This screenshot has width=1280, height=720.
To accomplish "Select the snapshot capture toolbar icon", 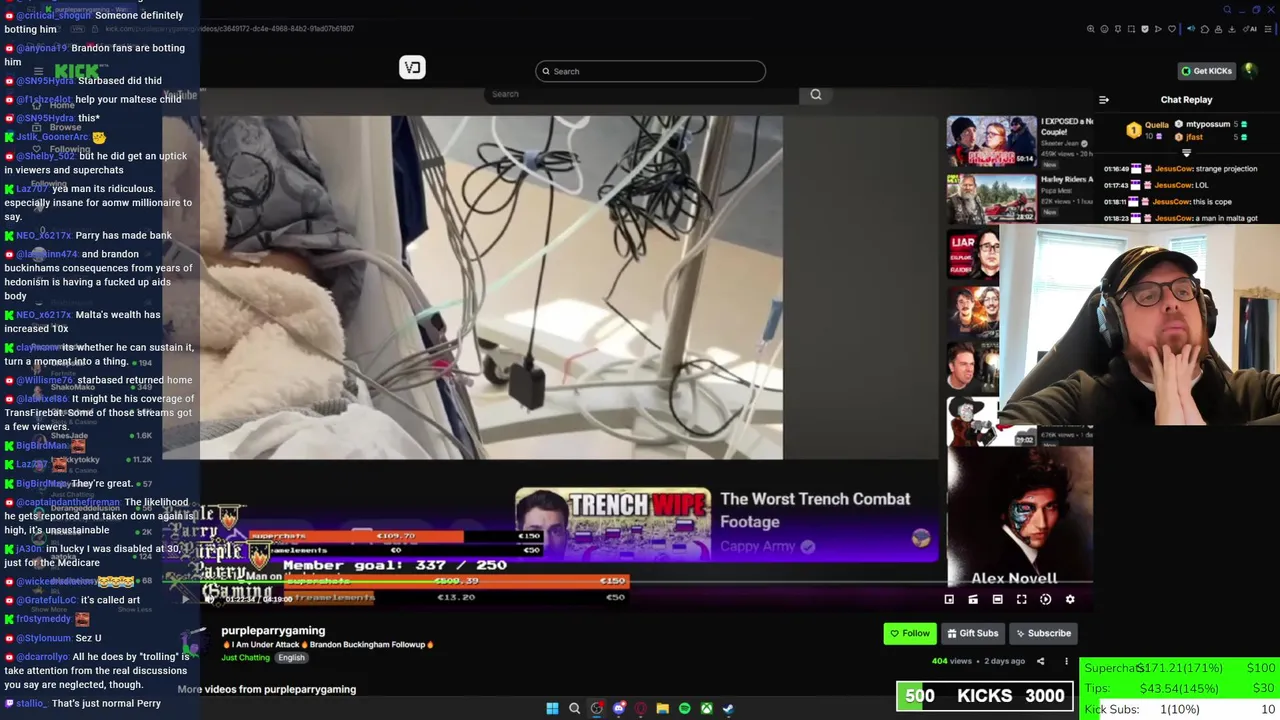I will 1131,29.
